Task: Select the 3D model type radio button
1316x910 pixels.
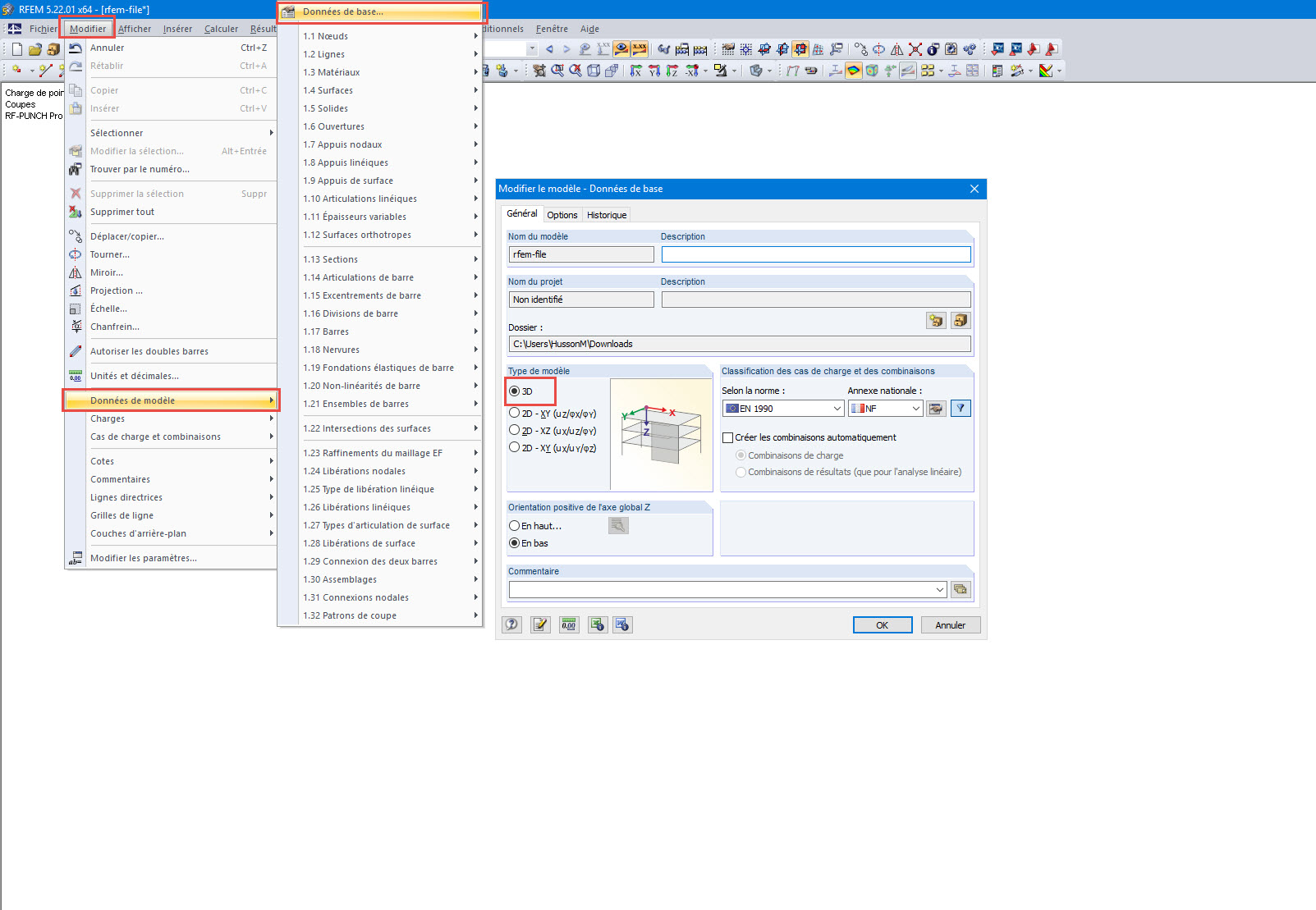Action: click(x=515, y=391)
